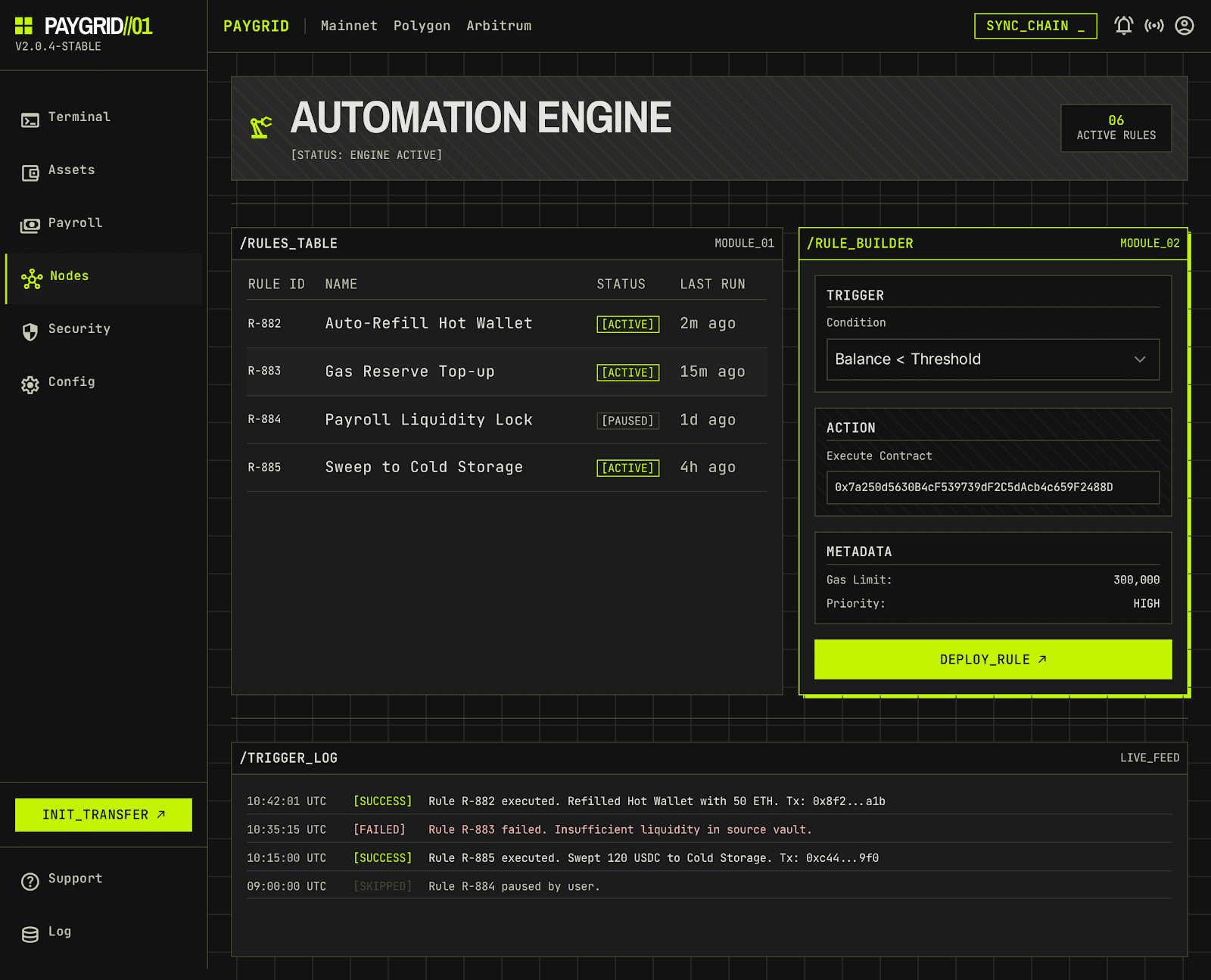The image size is (1211, 980).
Task: Click the PAYGRID grid logo icon
Action: point(24,26)
